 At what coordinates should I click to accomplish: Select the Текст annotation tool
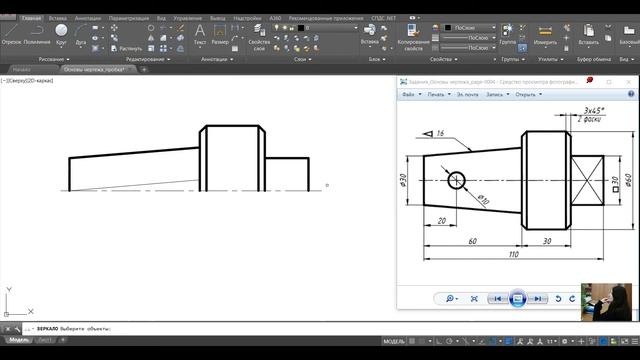[x=200, y=34]
